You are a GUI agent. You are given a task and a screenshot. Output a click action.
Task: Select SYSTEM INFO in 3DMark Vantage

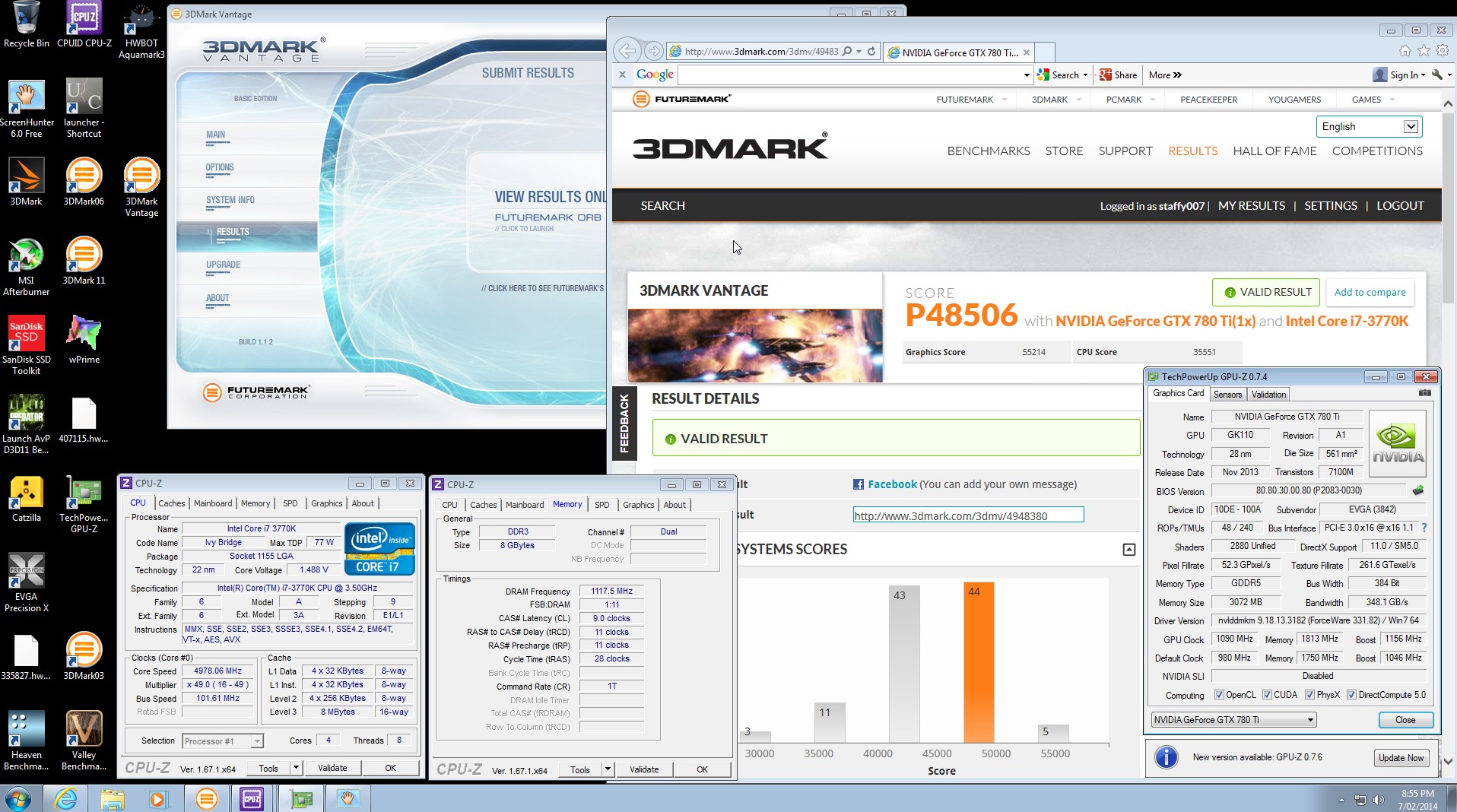(230, 201)
